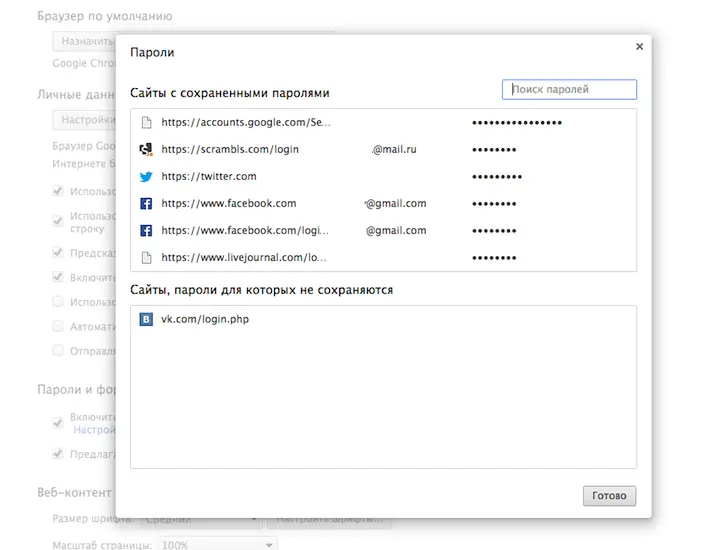Screen dimensions: 720x550
Task: Click the Twitter bird icon
Action: tap(146, 176)
